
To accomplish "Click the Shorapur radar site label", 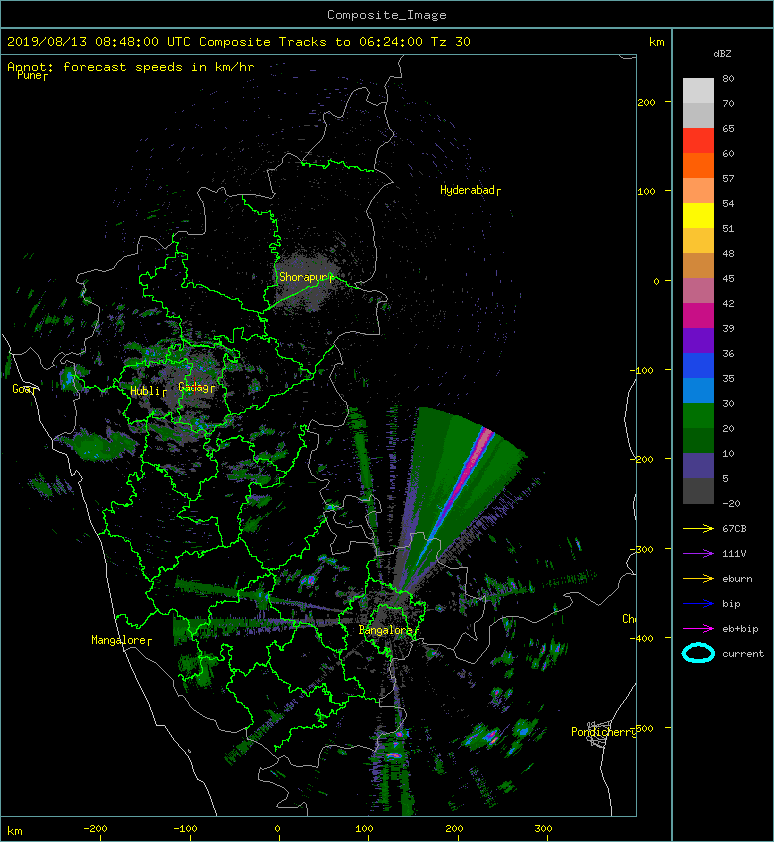I will coord(307,277).
